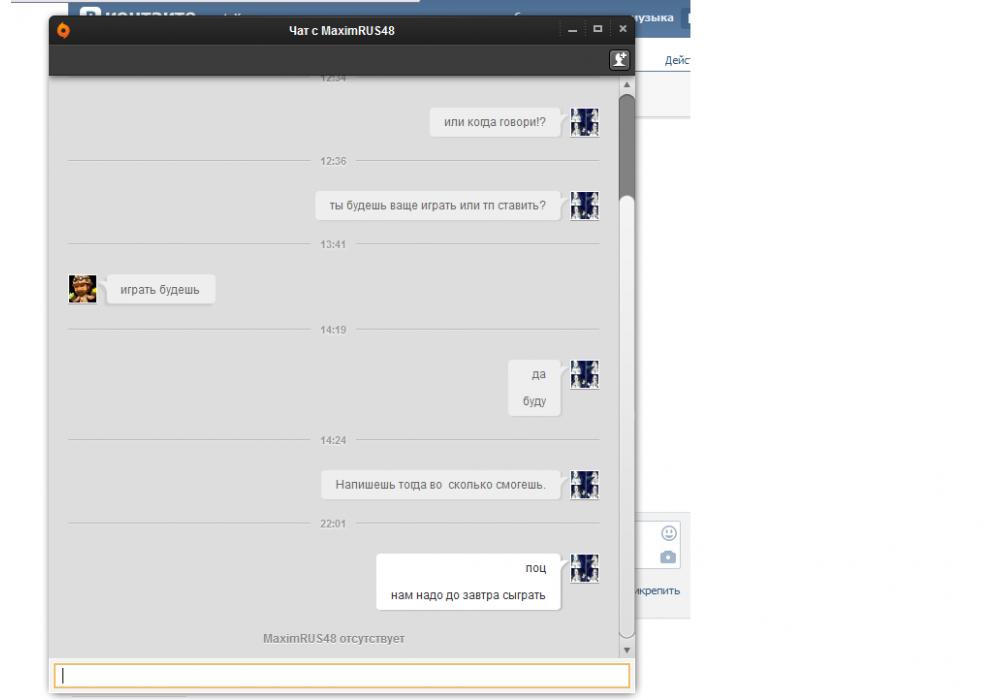
Task: Click the "Прикрепить" attach link
Action: point(659,590)
